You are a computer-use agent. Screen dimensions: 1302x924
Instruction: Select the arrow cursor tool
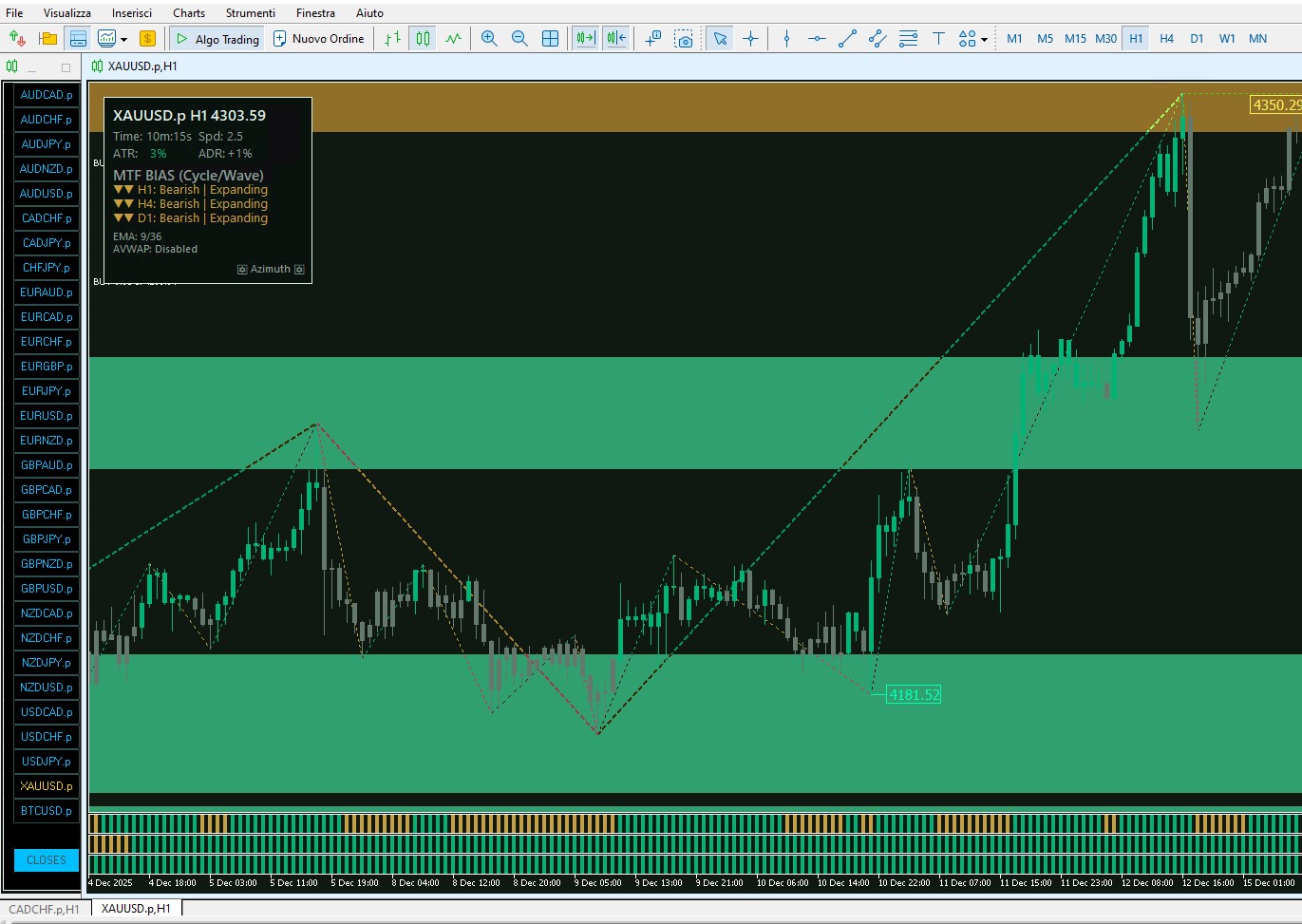point(720,39)
